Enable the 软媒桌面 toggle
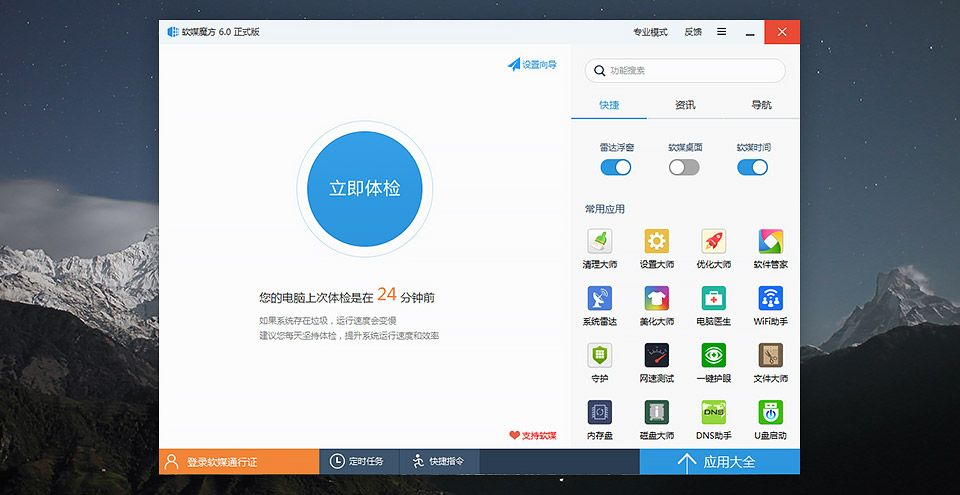Viewport: 960px width, 495px height. [x=684, y=167]
